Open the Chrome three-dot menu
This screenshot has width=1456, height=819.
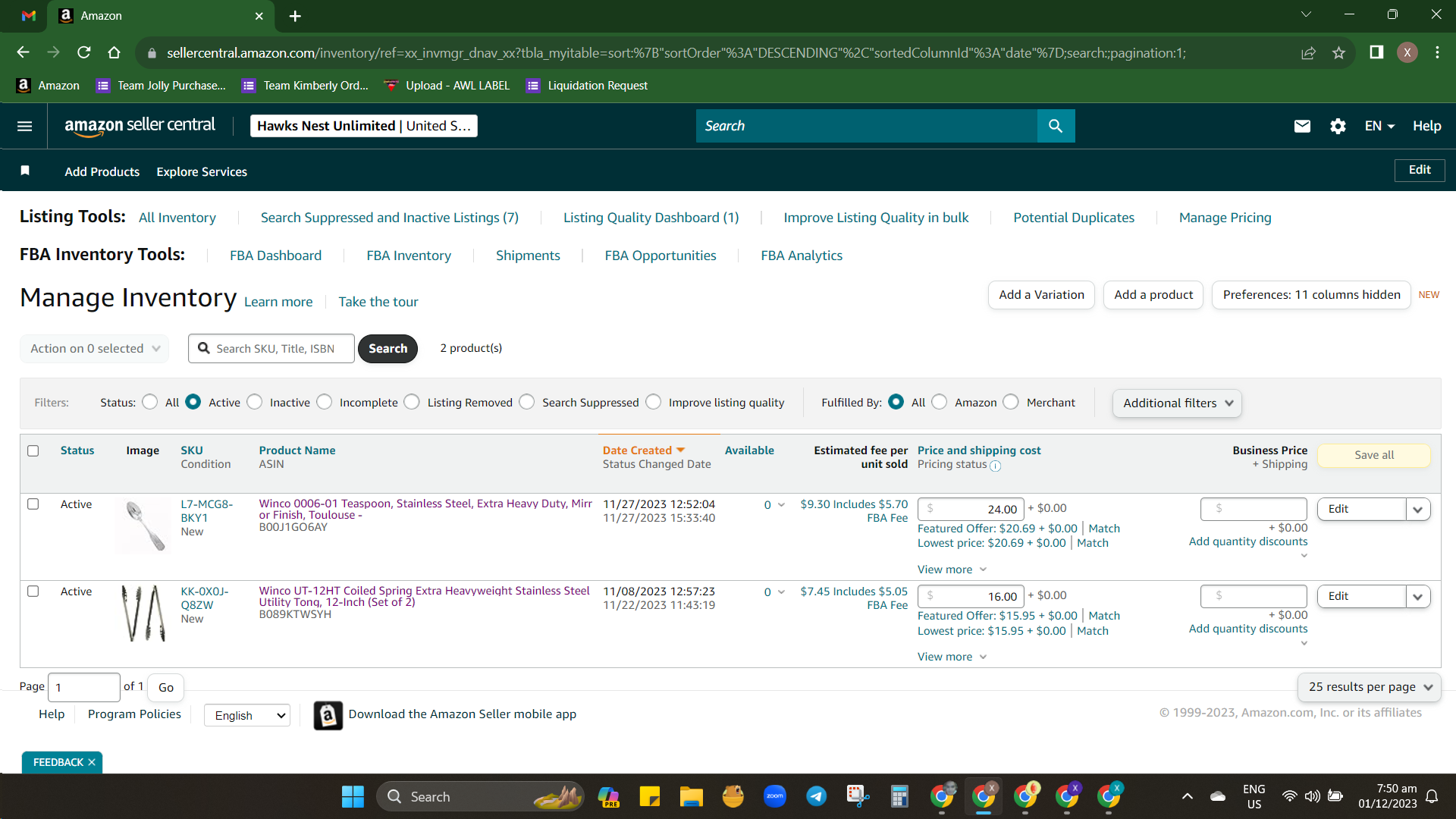1437,52
